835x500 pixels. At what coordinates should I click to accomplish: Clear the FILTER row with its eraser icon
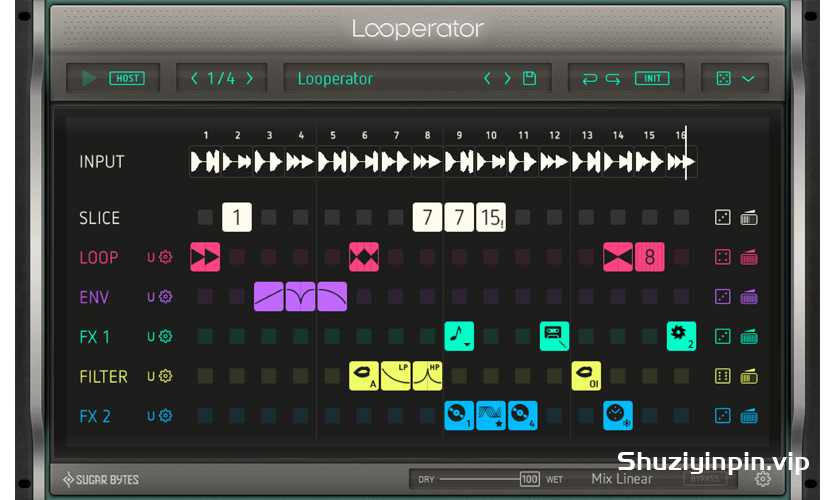[749, 376]
